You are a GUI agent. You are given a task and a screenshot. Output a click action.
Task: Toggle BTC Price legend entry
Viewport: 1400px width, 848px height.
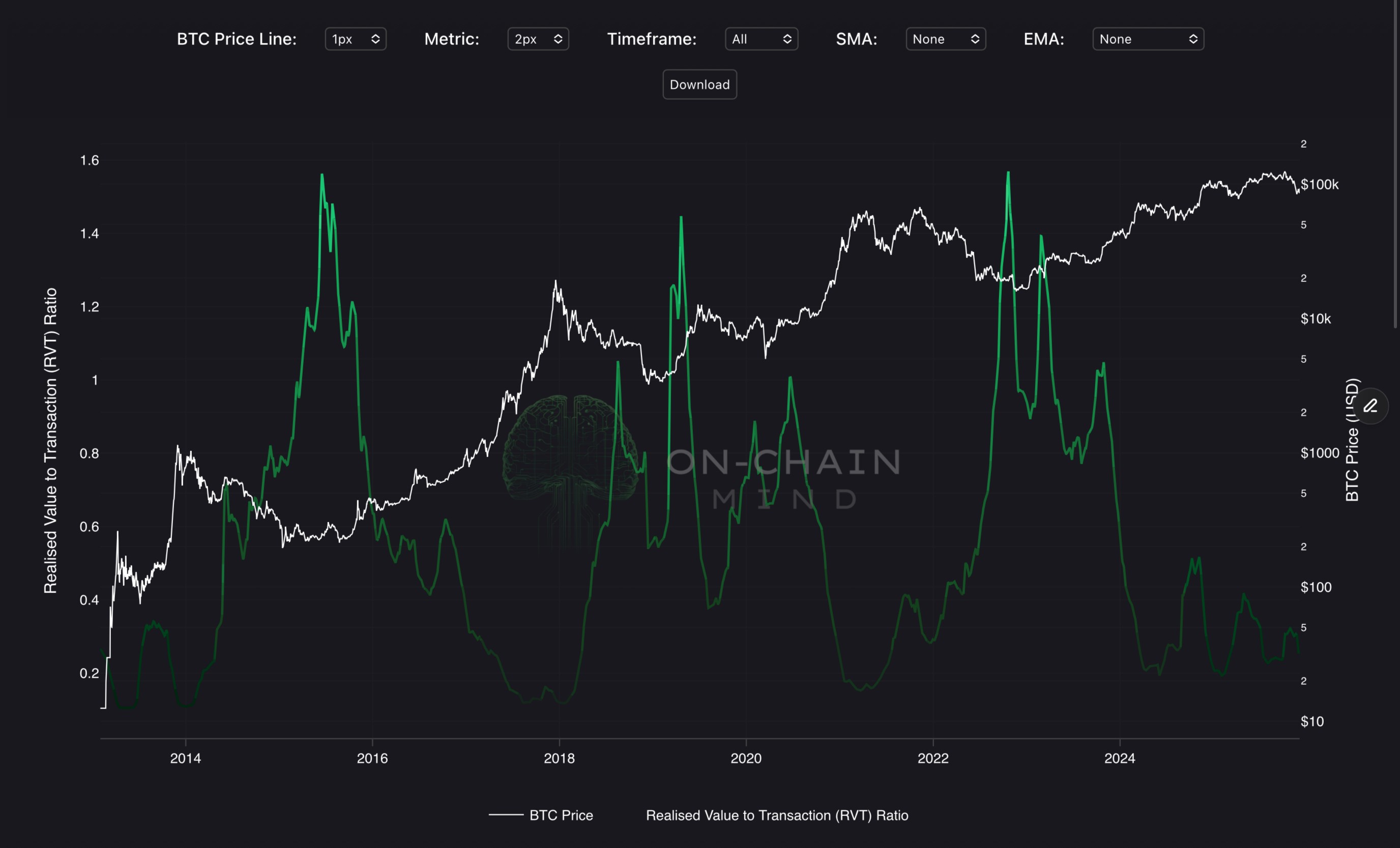tap(561, 815)
